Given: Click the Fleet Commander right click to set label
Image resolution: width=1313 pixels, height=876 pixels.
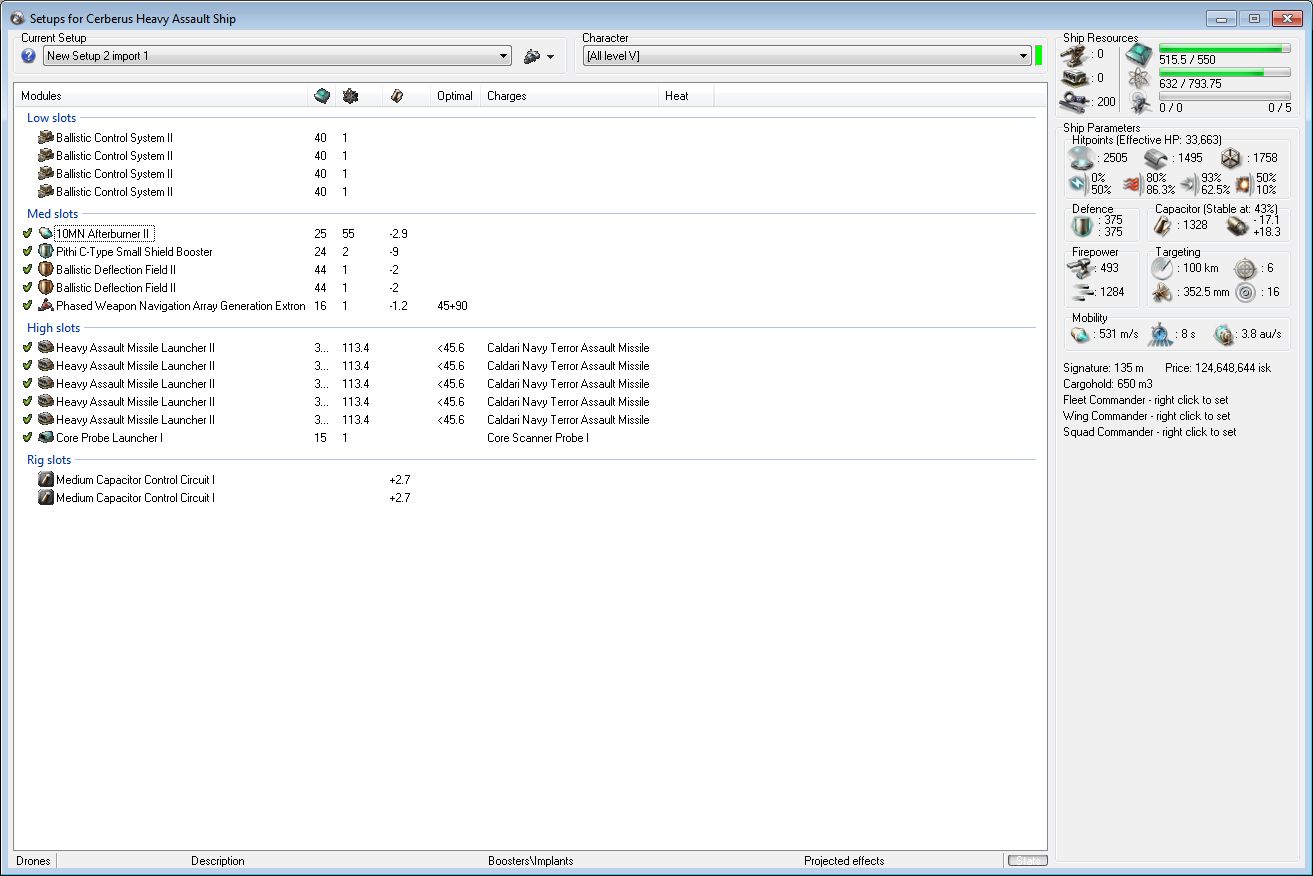Looking at the screenshot, I should tap(1146, 400).
